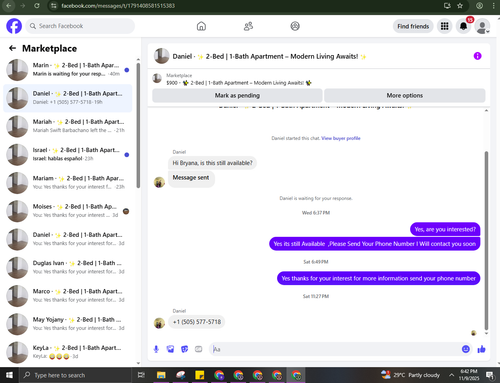Click Daniel's avatar in chat header
500x383 pixels.
click(x=161, y=56)
